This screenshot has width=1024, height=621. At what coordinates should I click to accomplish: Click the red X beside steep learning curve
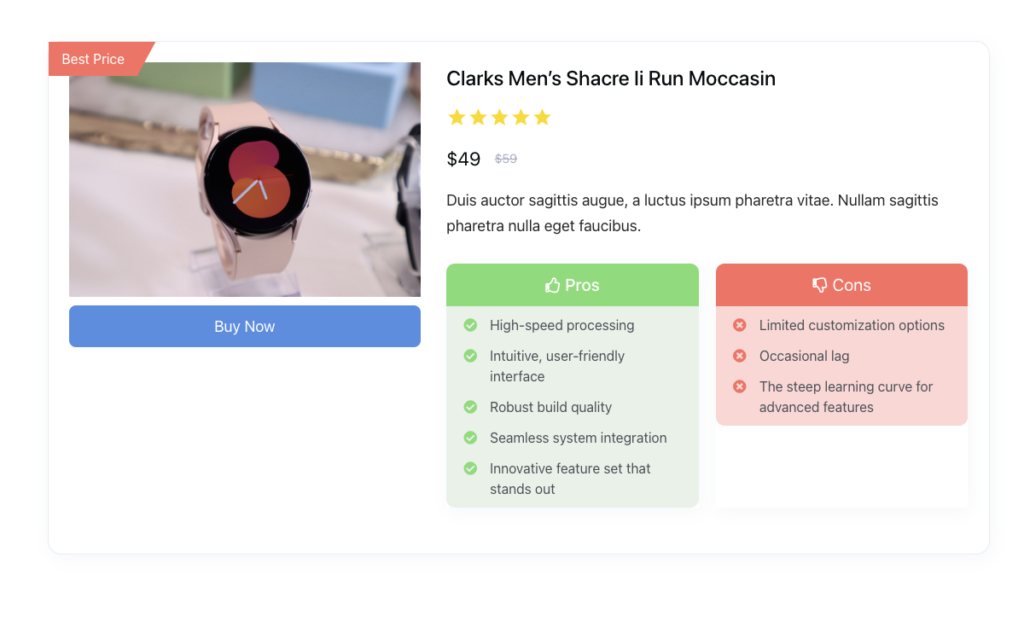[x=740, y=386]
